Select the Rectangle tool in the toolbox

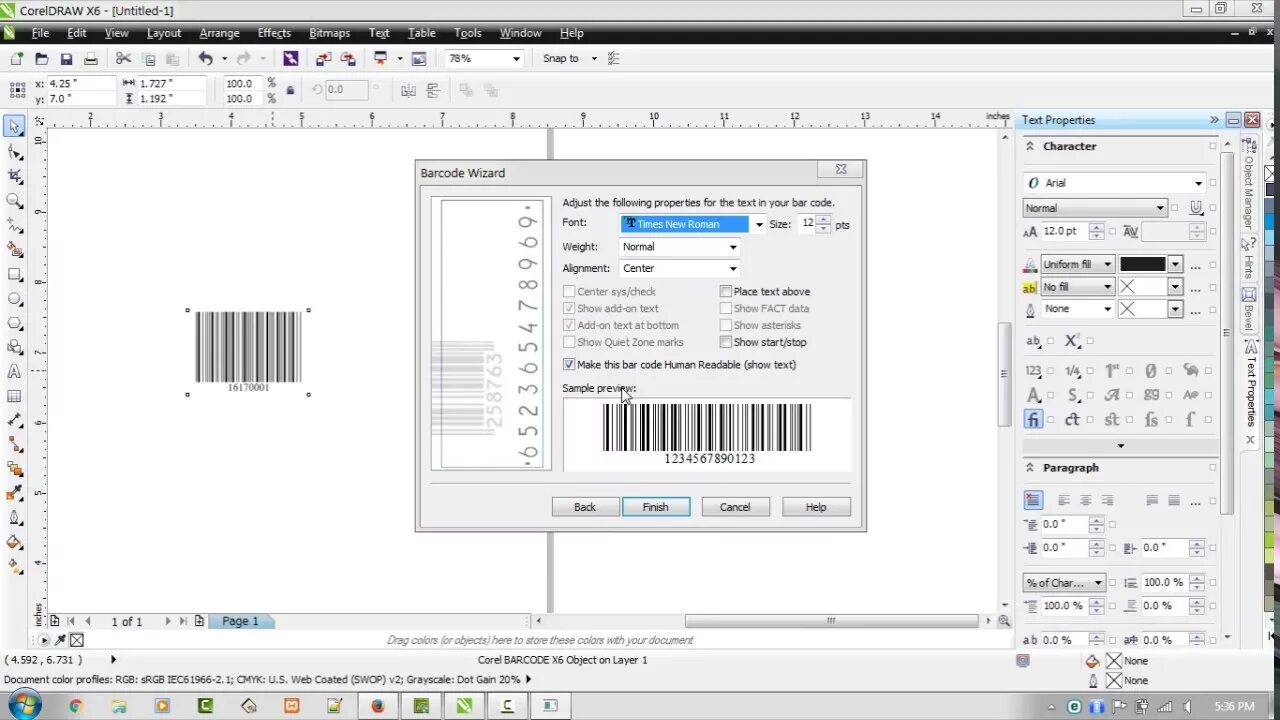pyautogui.click(x=14, y=274)
